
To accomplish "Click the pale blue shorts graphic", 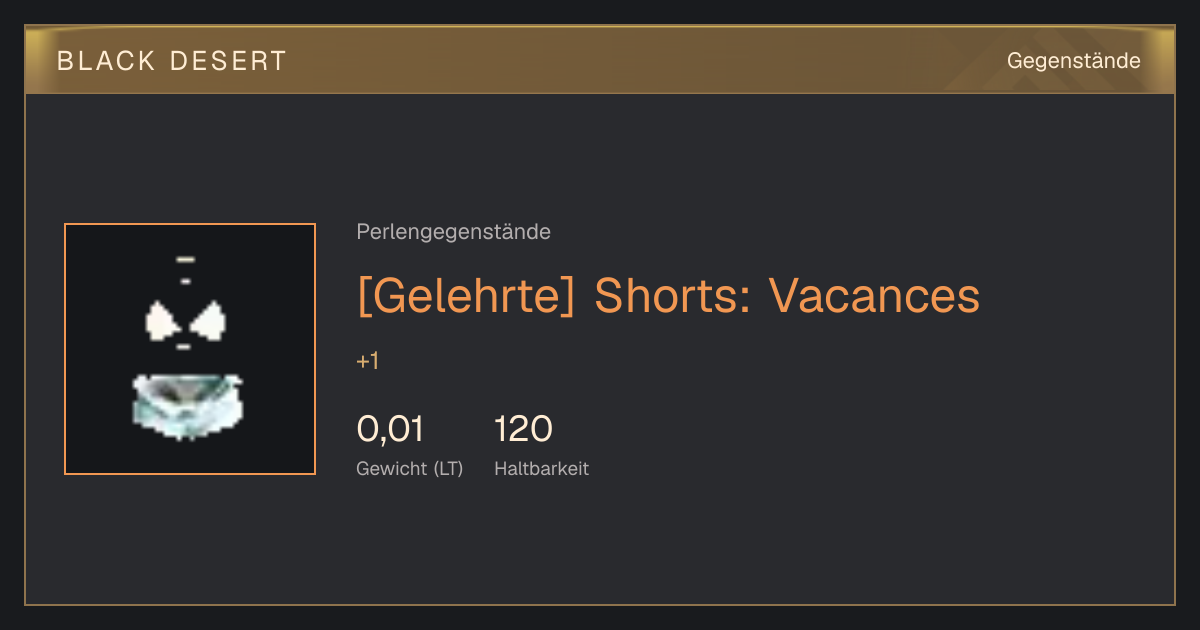I will (x=187, y=405).
